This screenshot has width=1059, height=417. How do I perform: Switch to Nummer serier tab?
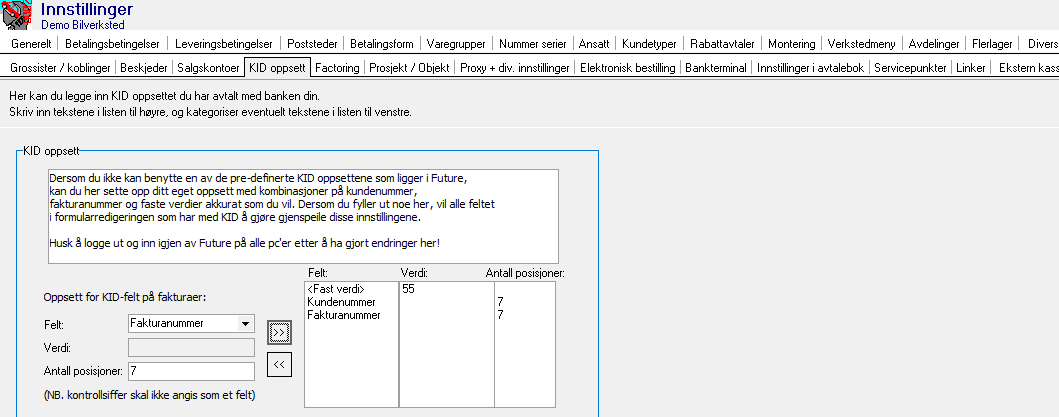click(x=533, y=44)
